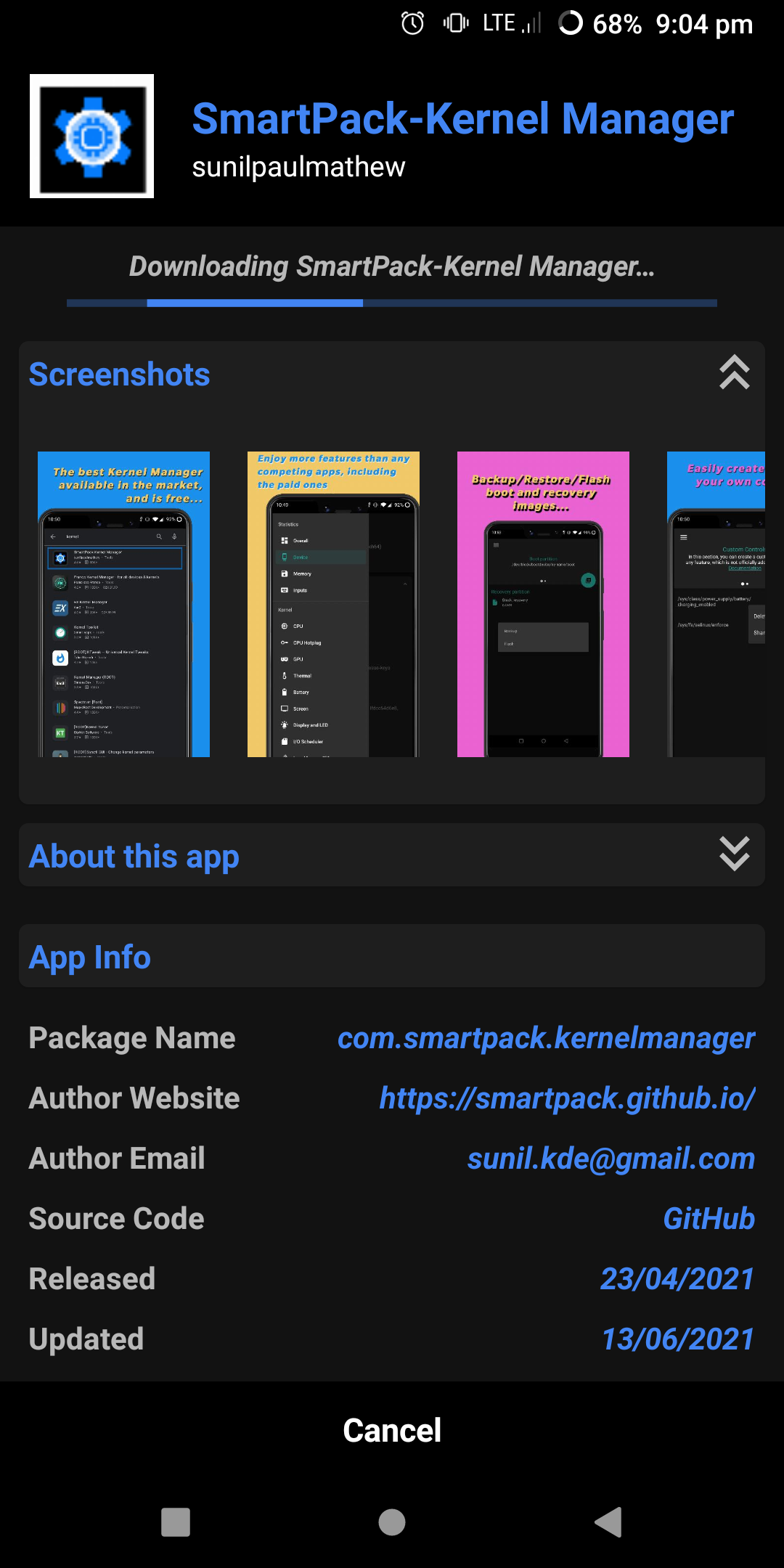Open the yellow 'Enjoy more features' screenshot
This screenshot has height=1568, width=784.
tap(333, 604)
